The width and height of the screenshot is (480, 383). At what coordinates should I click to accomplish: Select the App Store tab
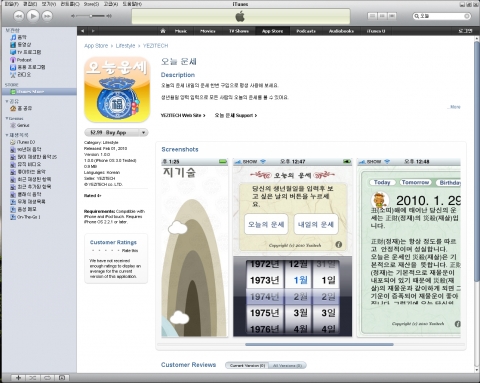click(x=272, y=31)
